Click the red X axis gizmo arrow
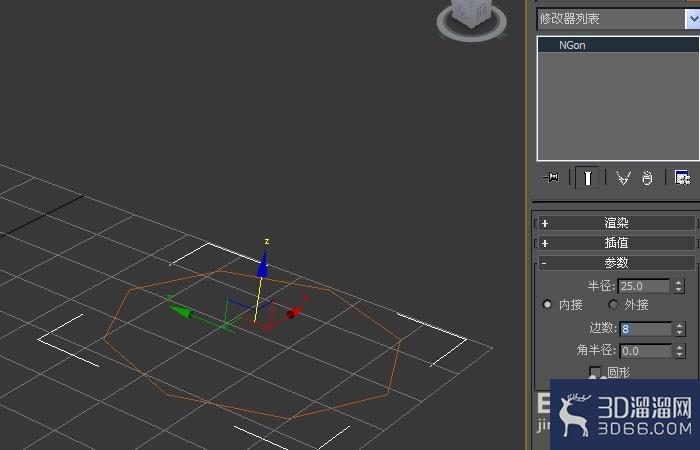 tap(295, 312)
